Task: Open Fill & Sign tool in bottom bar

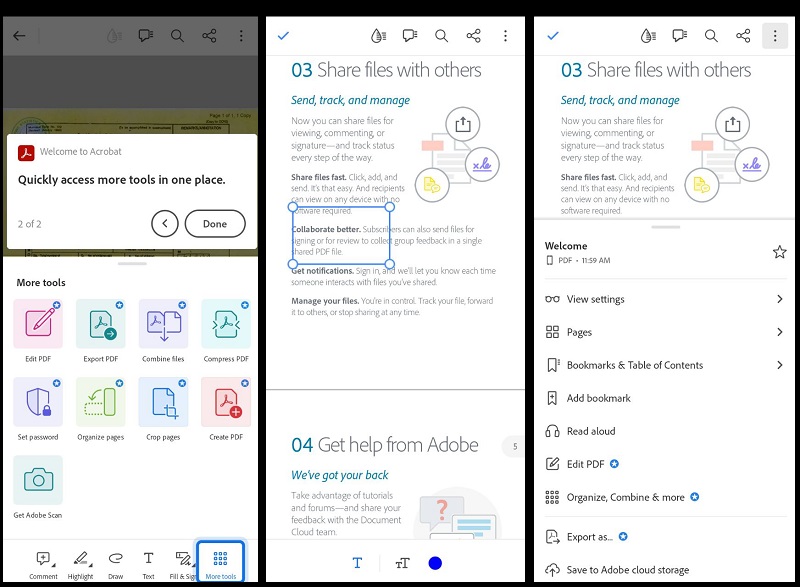Action: [183, 565]
